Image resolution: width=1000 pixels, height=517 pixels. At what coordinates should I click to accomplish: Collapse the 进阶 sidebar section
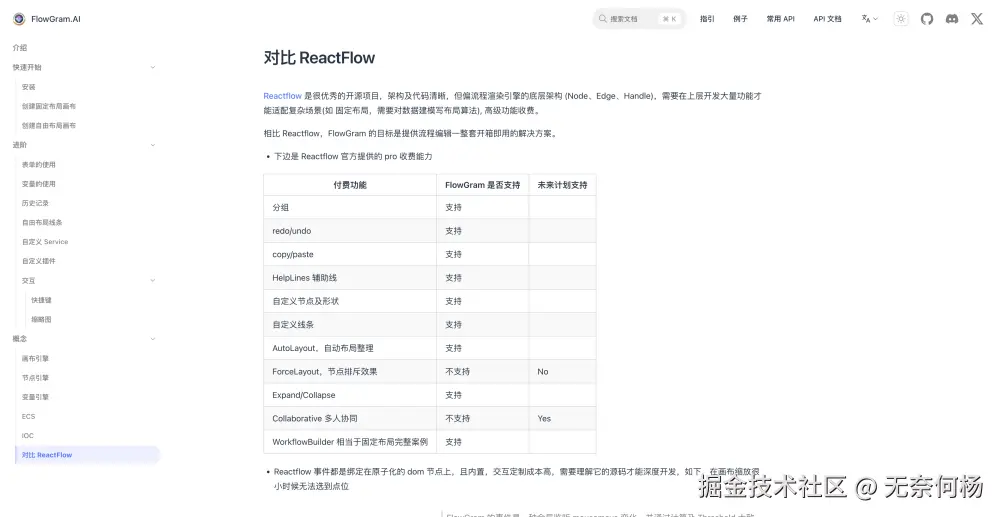click(152, 145)
